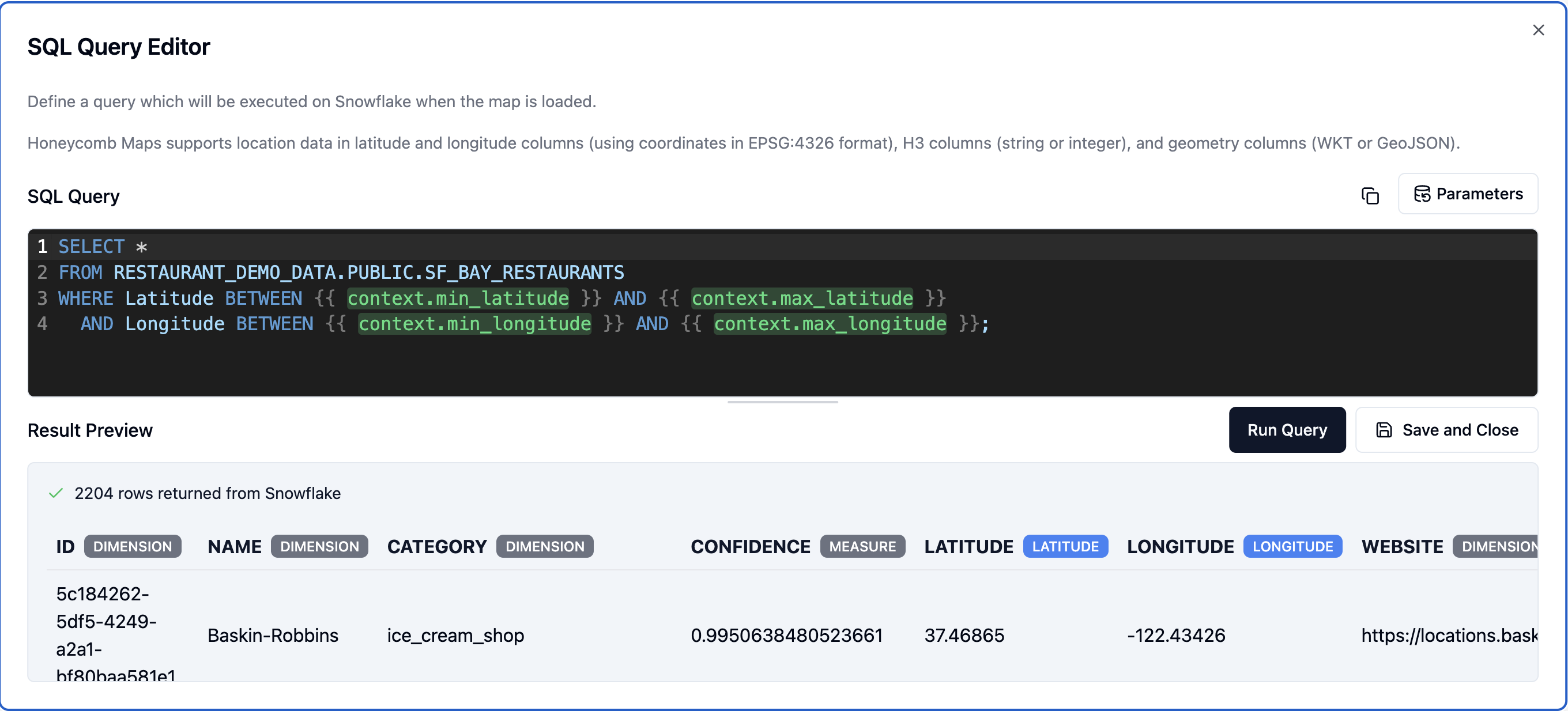Click Save and Close button
The width and height of the screenshot is (1568, 711).
point(1446,430)
